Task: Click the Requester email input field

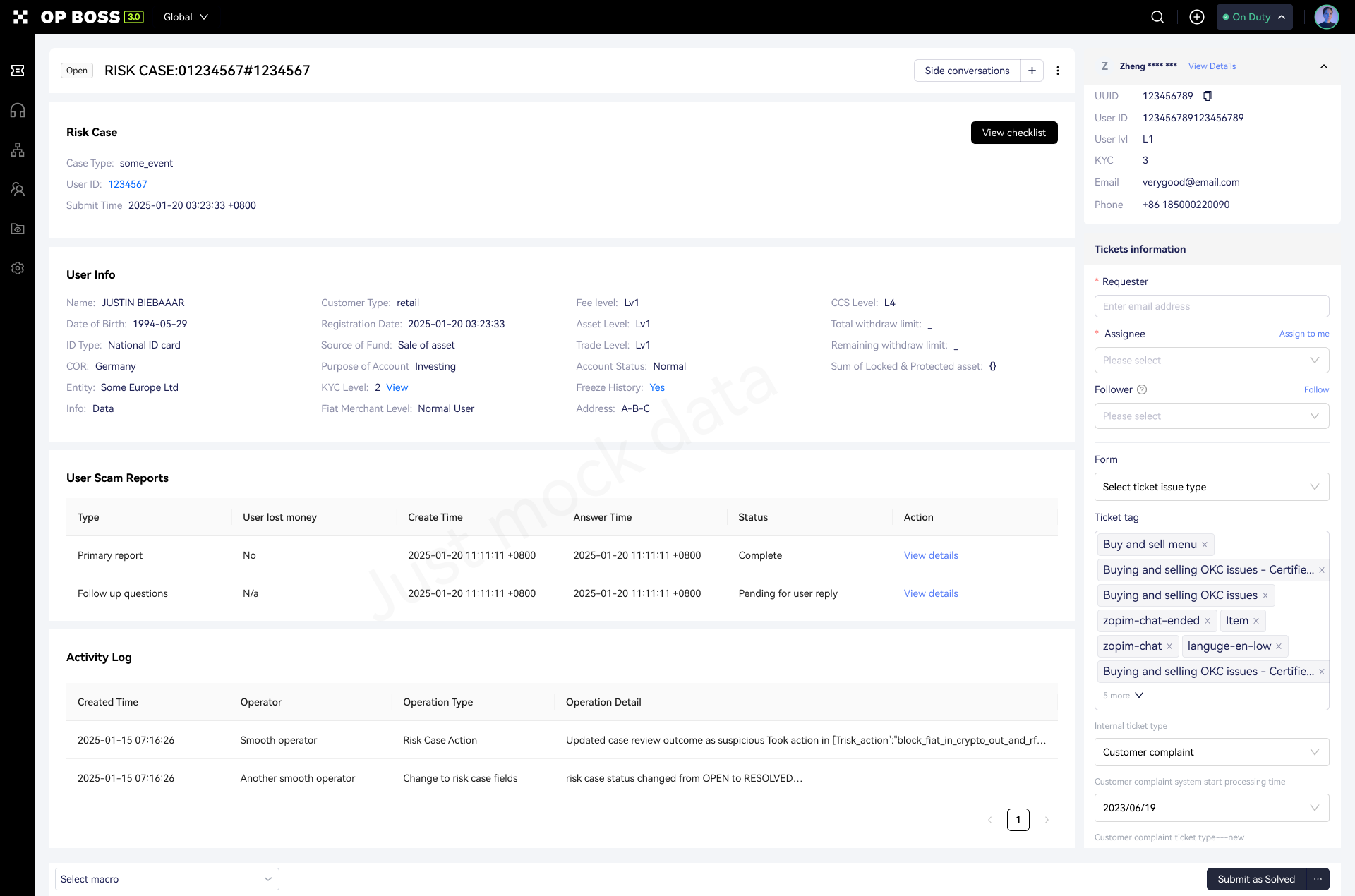Action: point(1211,306)
